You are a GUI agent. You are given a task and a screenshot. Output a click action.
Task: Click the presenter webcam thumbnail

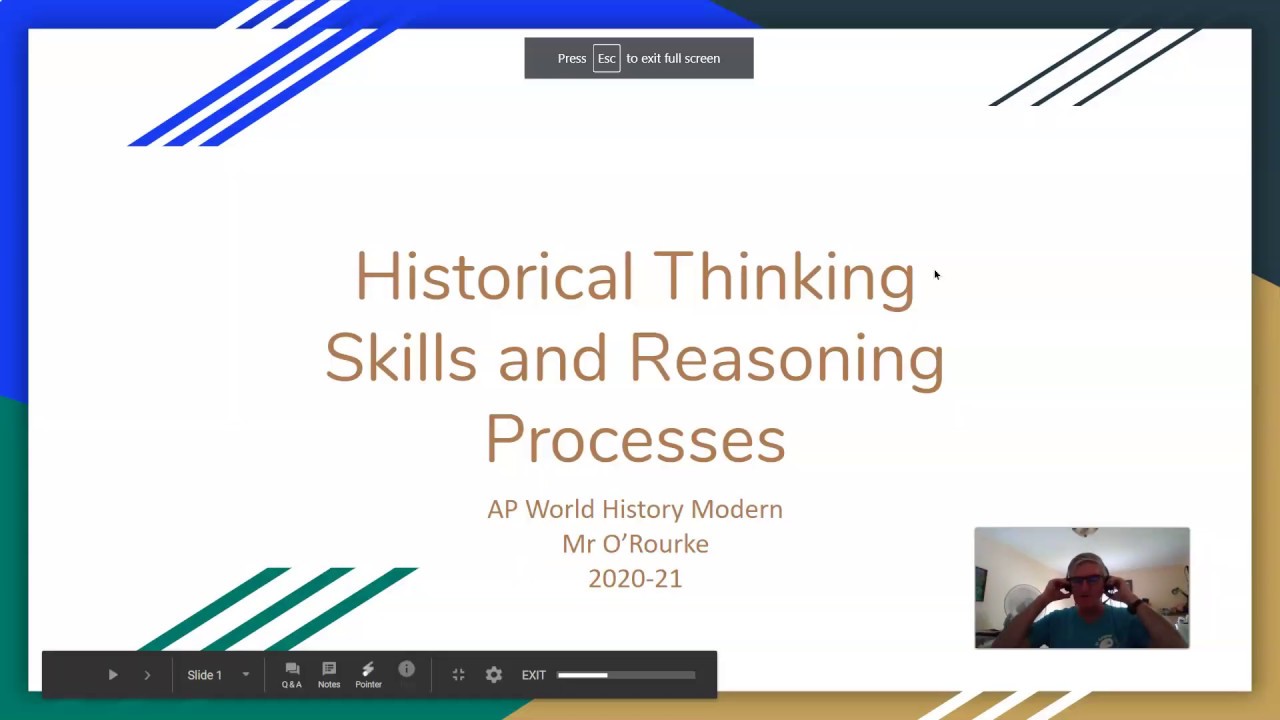(1082, 588)
